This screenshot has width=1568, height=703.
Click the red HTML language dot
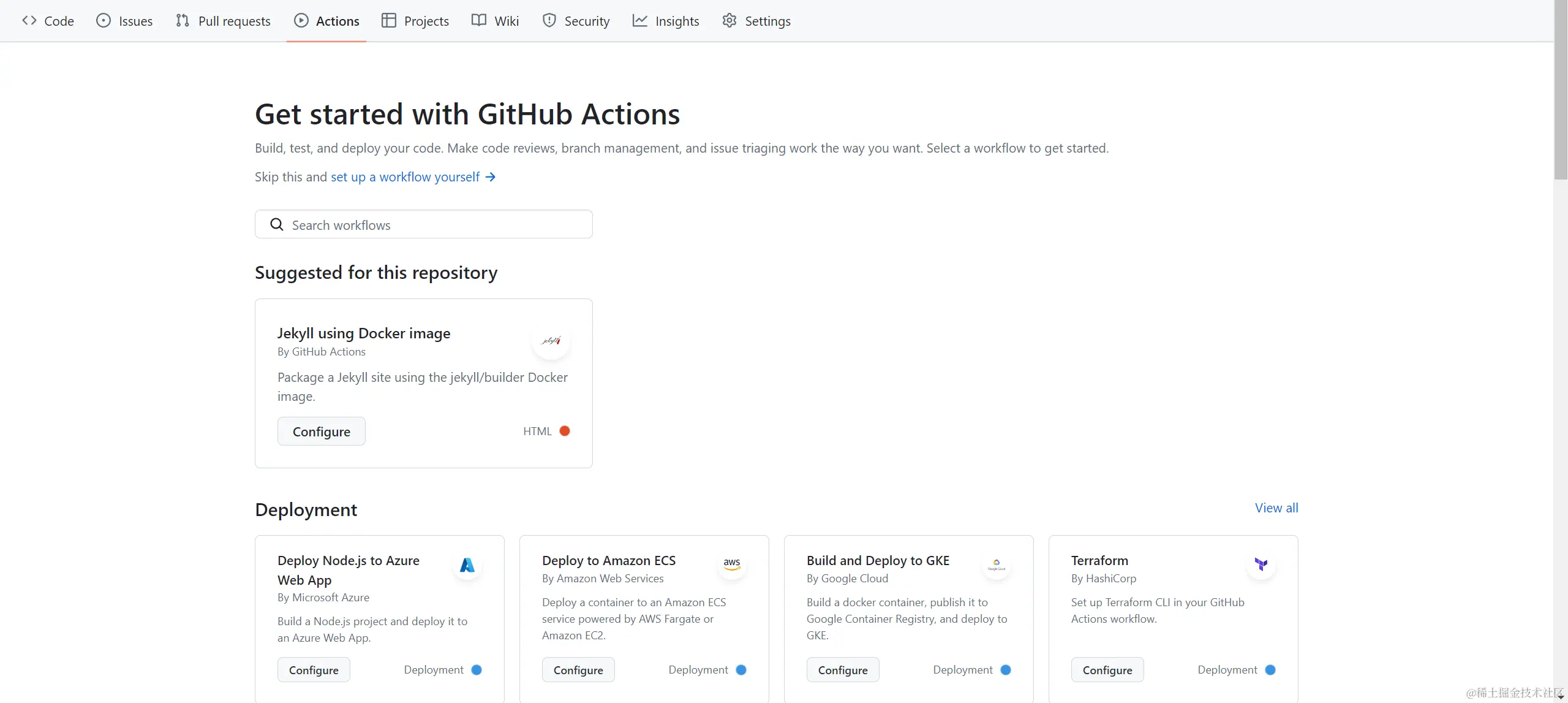(564, 431)
